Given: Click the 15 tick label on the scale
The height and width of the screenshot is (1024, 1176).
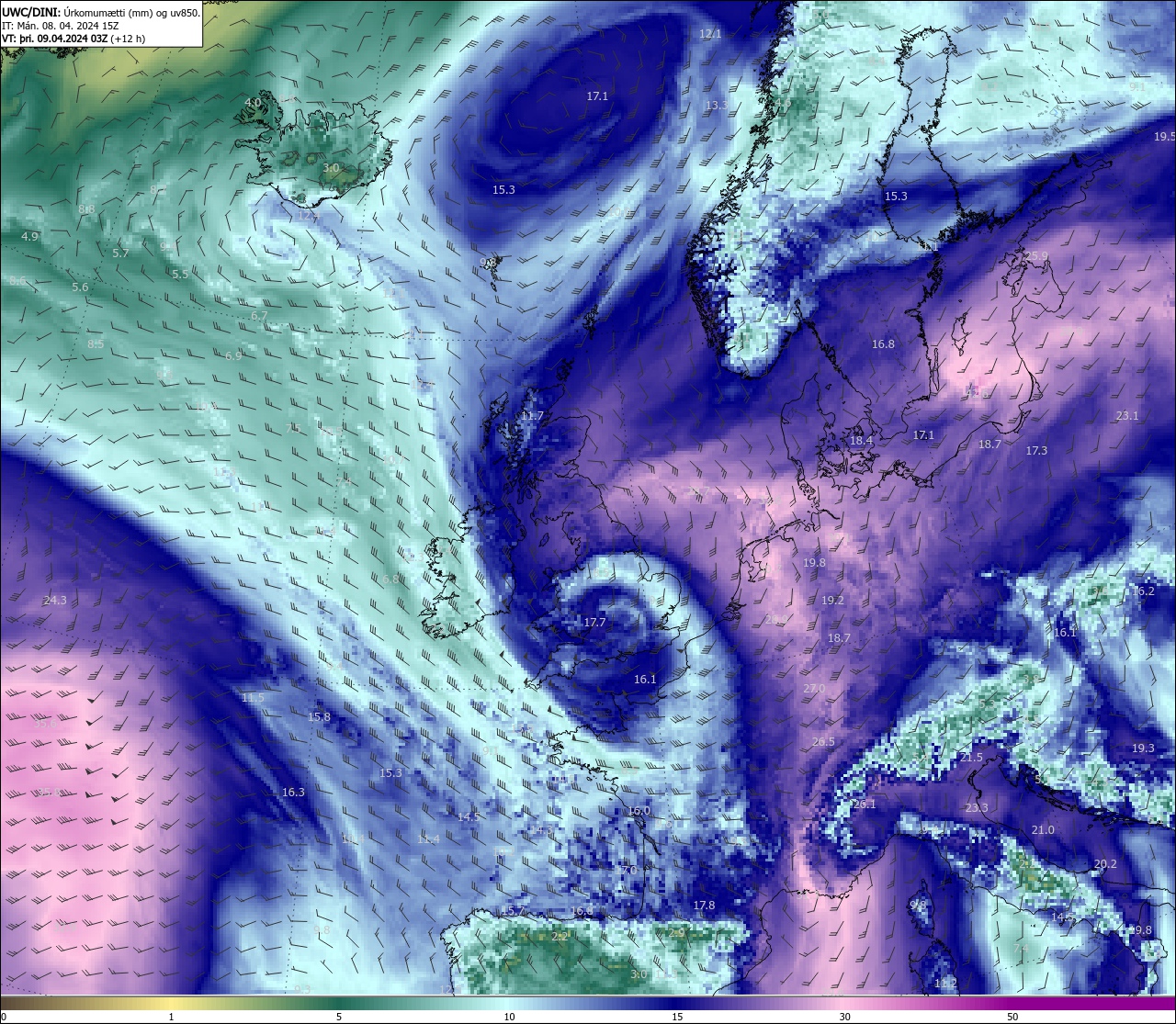Looking at the screenshot, I should (x=677, y=1017).
